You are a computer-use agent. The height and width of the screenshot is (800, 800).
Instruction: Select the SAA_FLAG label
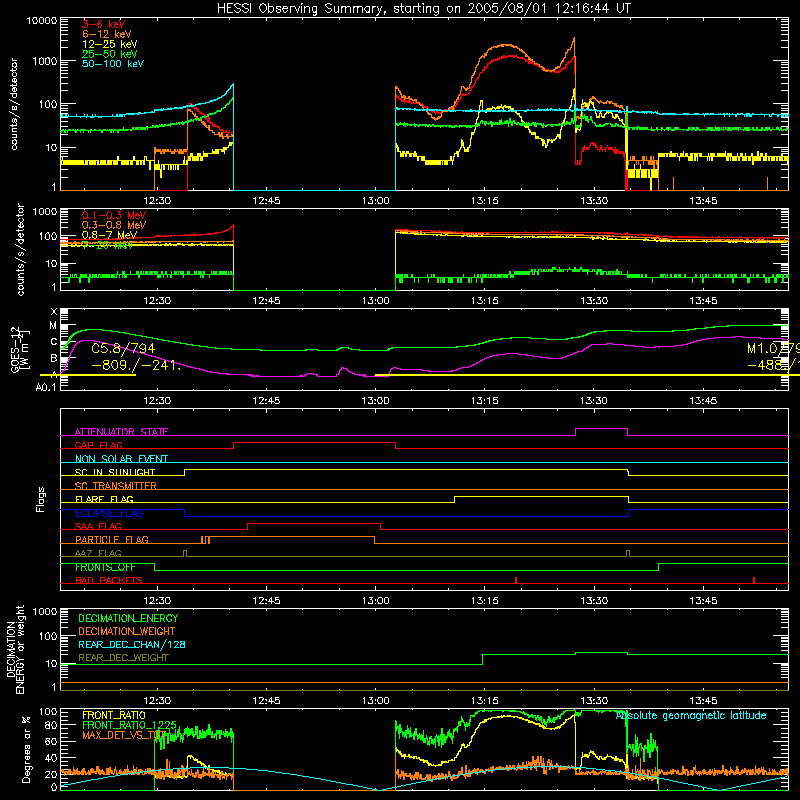tap(98, 526)
